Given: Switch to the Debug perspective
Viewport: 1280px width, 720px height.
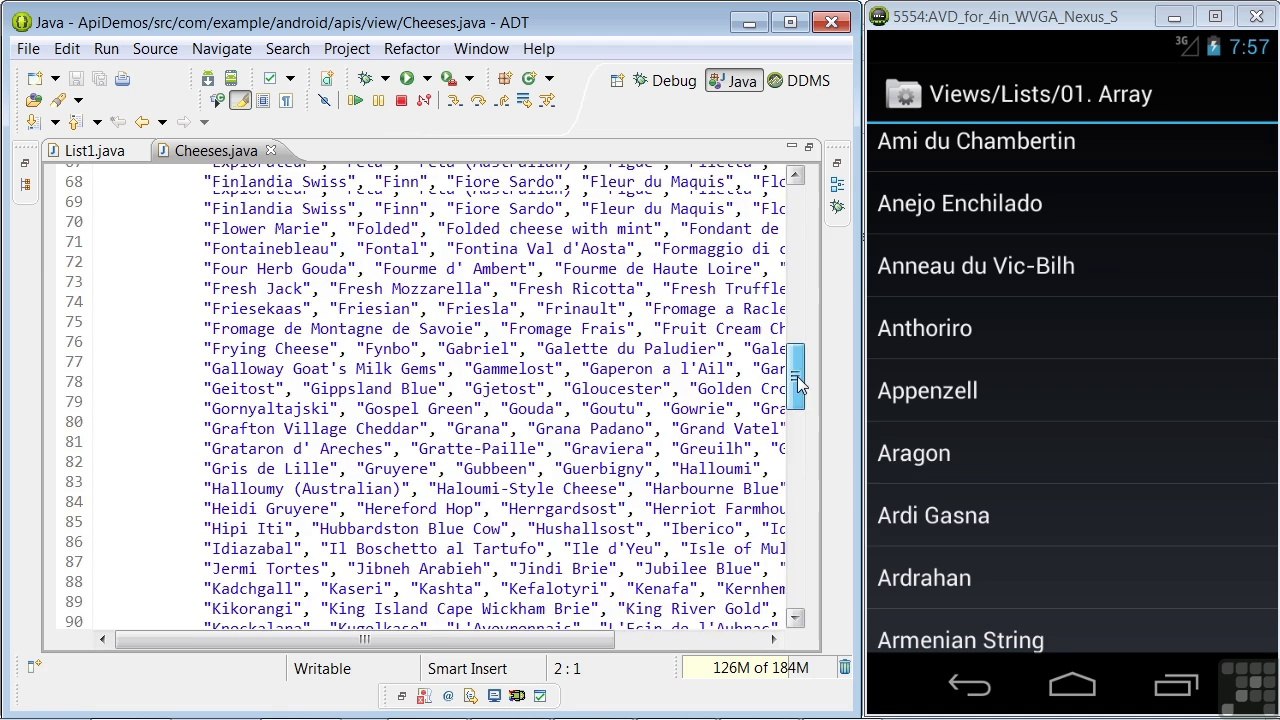Looking at the screenshot, I should point(664,80).
